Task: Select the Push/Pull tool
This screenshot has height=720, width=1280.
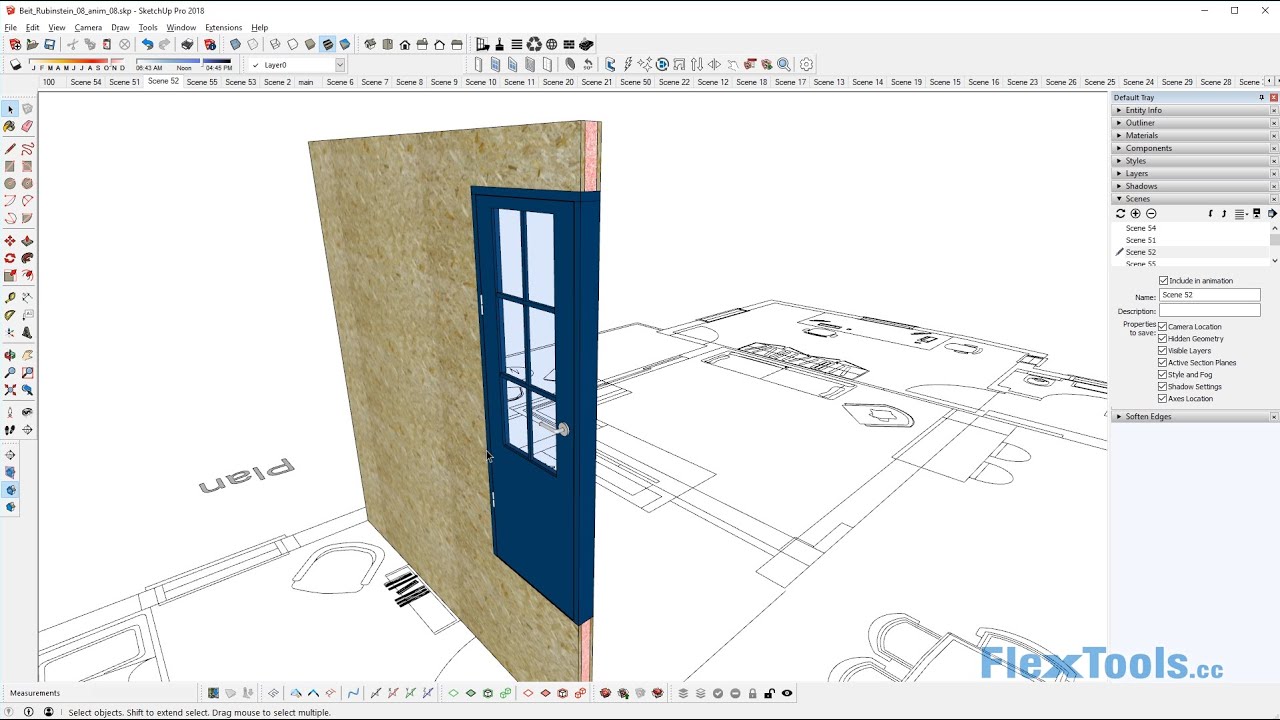Action: pos(27,241)
